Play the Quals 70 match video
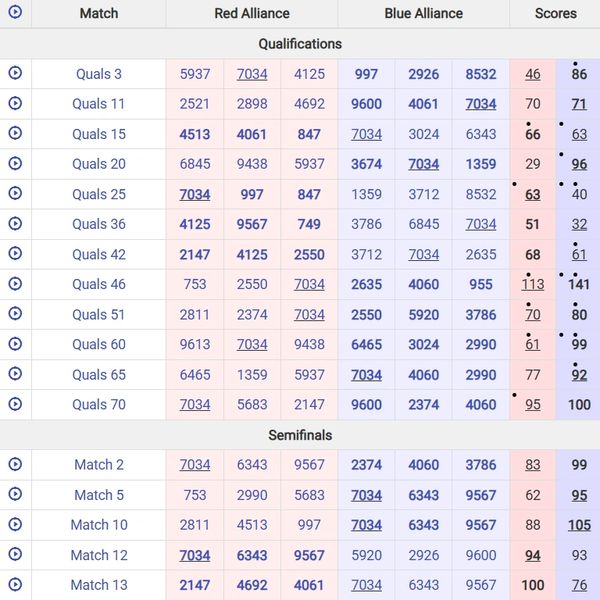Viewport: 600px width, 600px height. (15, 404)
